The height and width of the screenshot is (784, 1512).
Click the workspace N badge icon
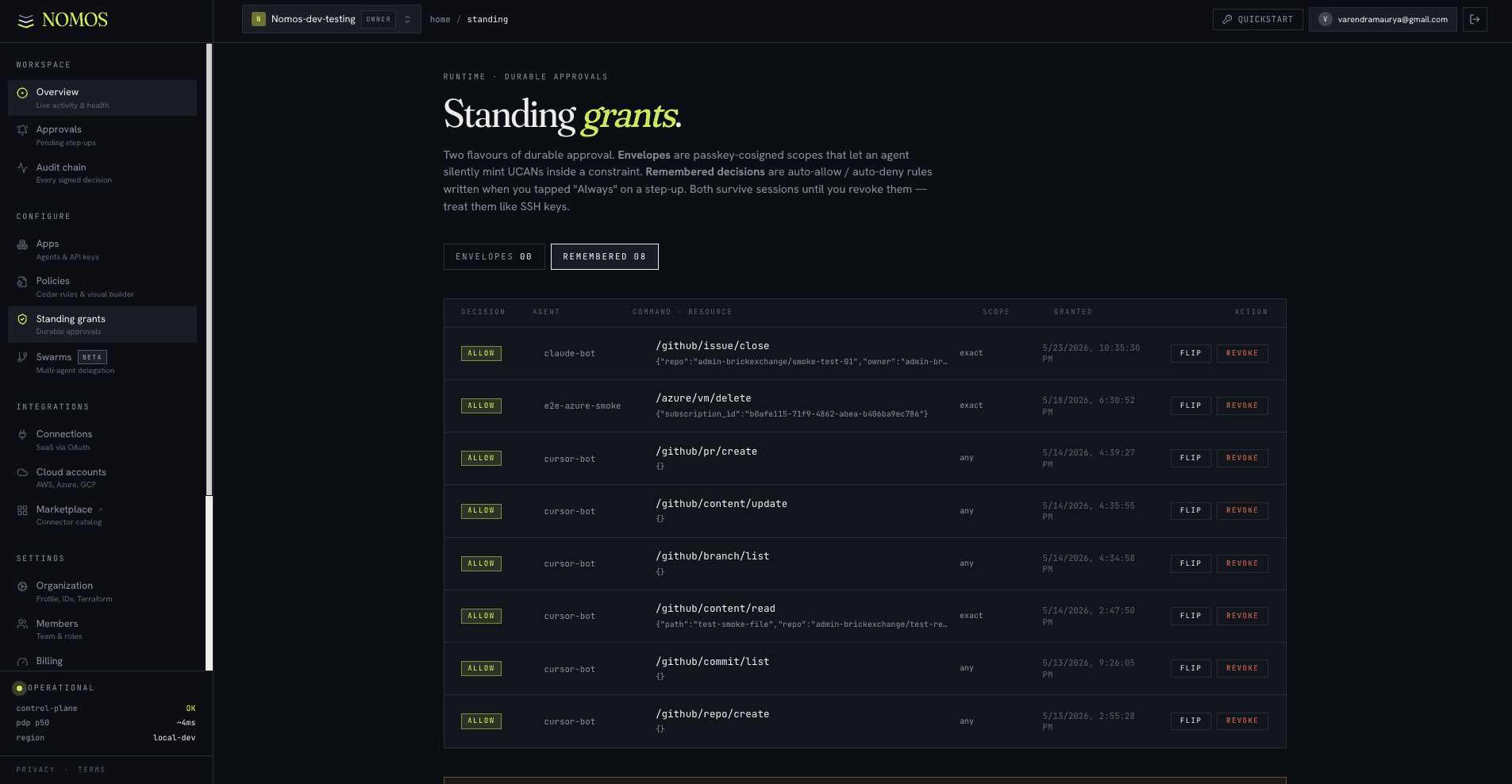pos(259,19)
